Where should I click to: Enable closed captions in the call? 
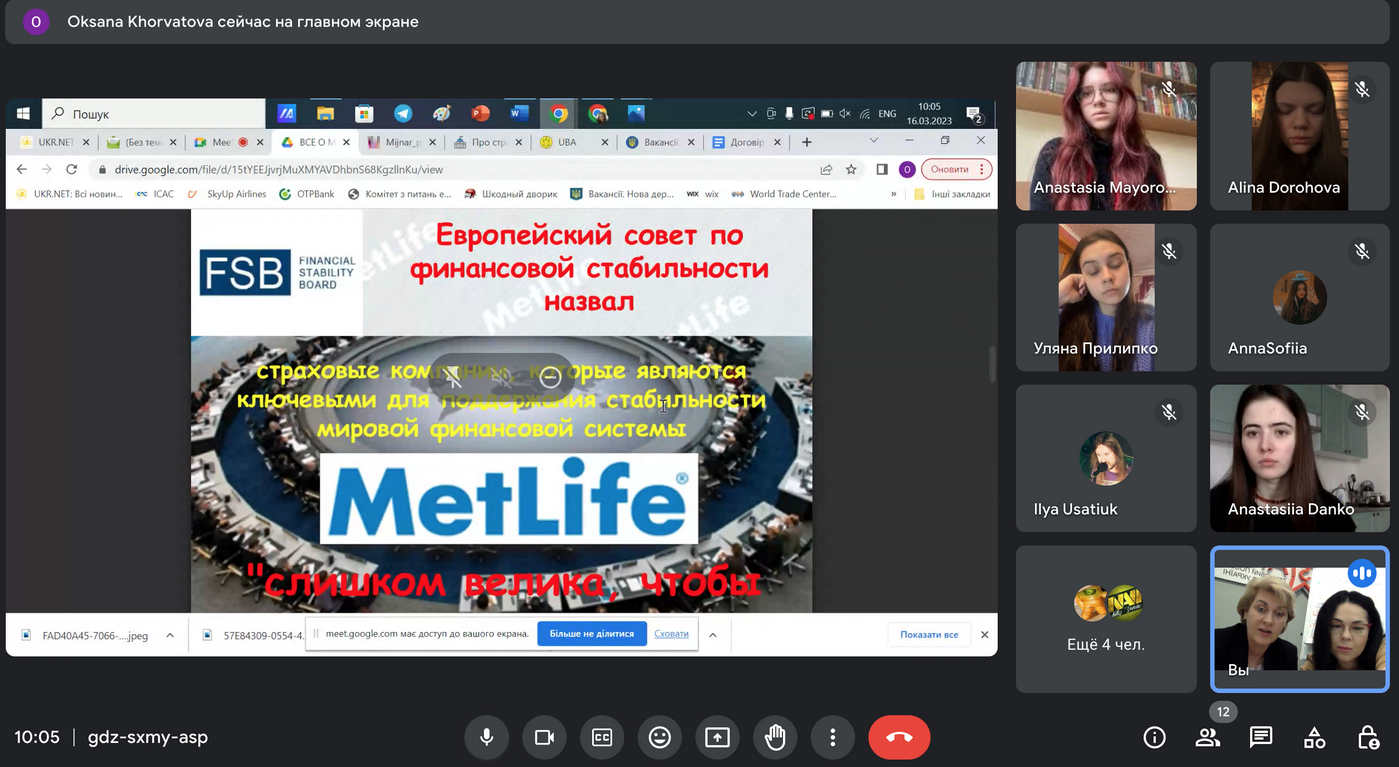coord(602,738)
